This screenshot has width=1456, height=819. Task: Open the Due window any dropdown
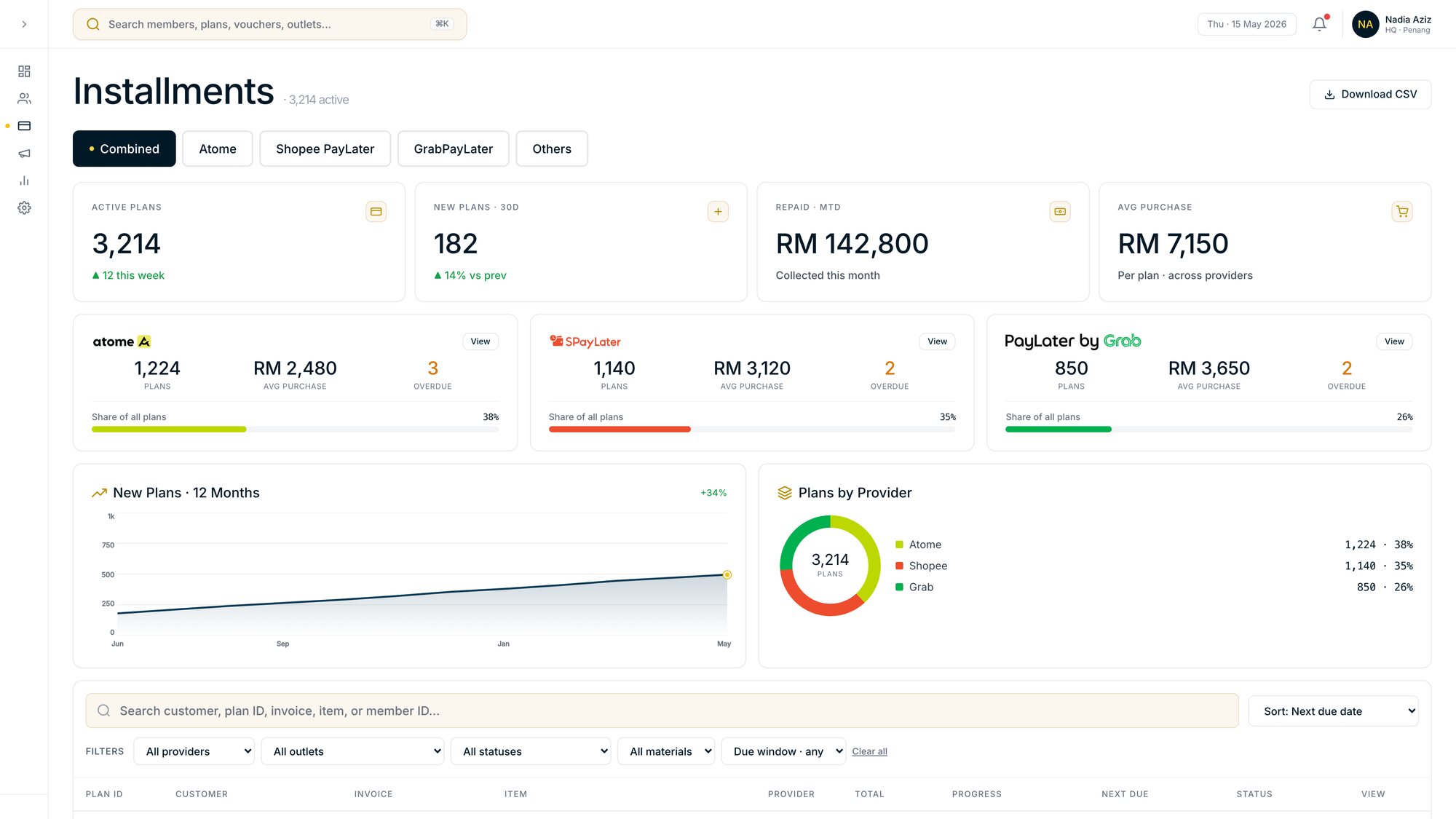click(x=783, y=751)
